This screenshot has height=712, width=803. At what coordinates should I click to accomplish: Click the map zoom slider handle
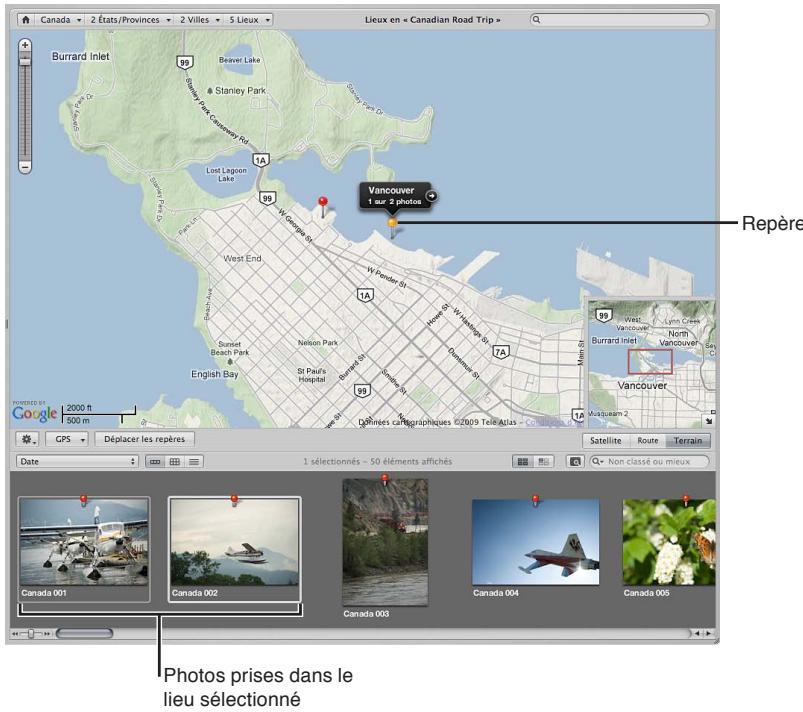(25, 61)
